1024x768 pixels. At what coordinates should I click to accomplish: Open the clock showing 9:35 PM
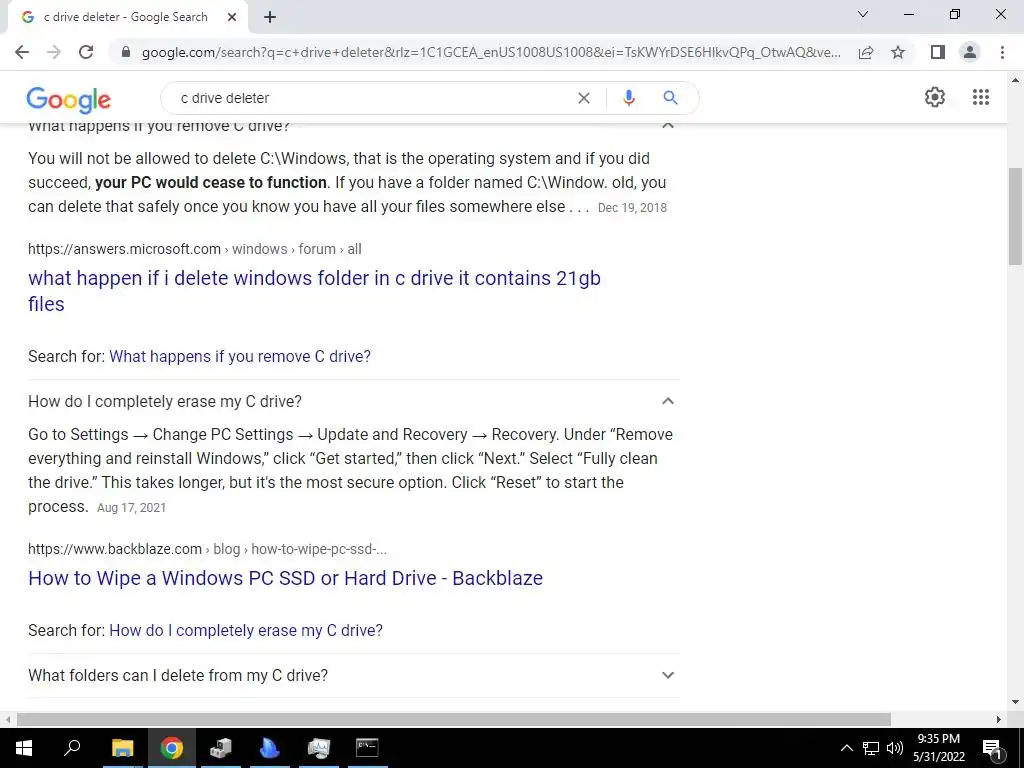(939, 748)
